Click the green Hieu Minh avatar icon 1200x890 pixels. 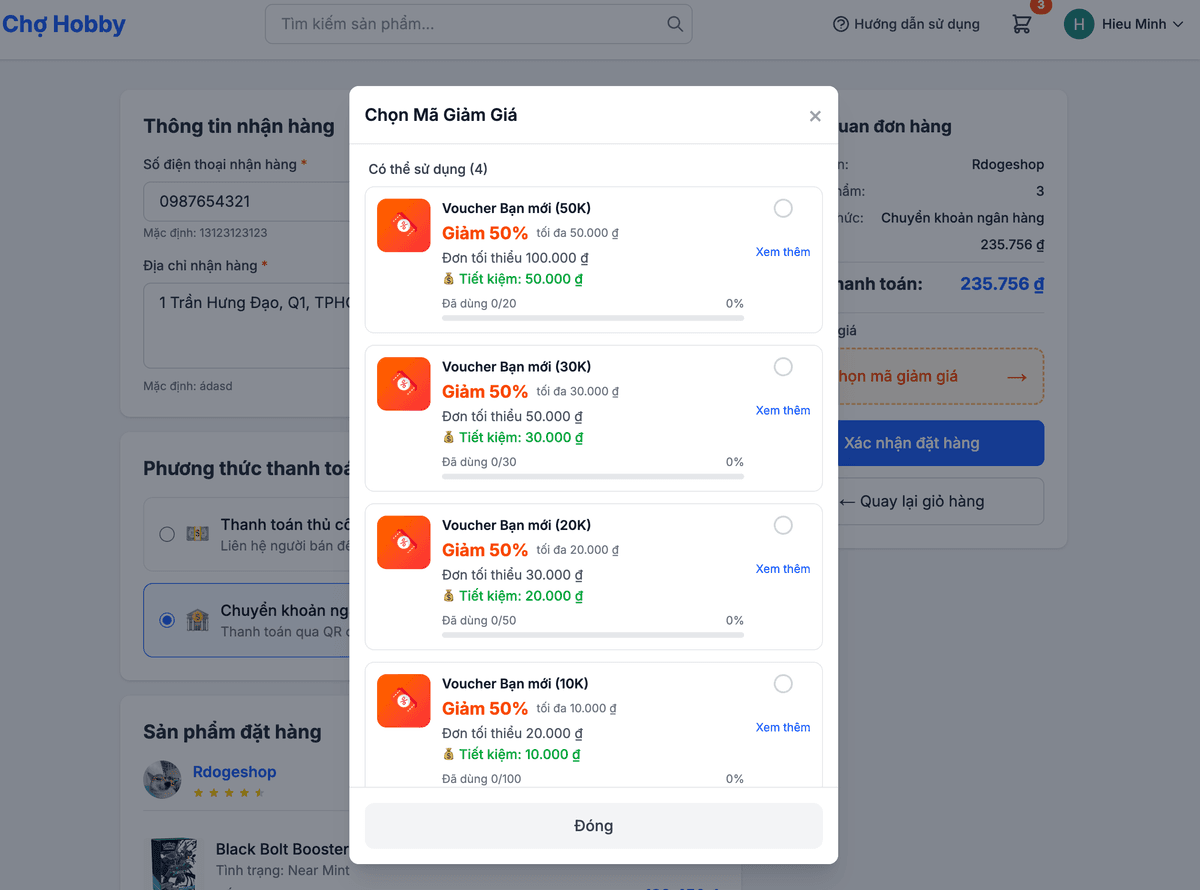click(x=1078, y=23)
